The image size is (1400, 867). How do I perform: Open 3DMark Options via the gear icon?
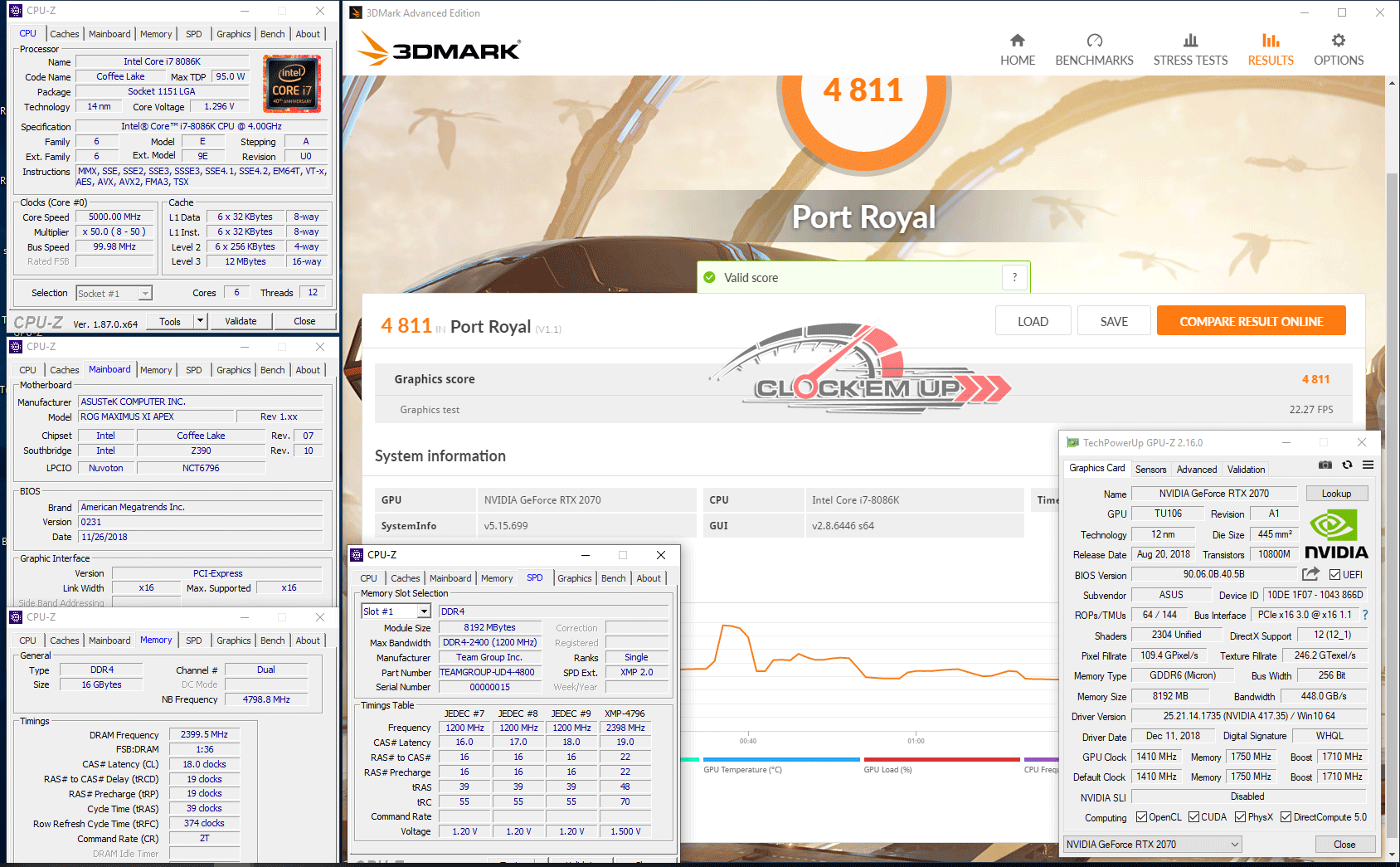(1338, 41)
